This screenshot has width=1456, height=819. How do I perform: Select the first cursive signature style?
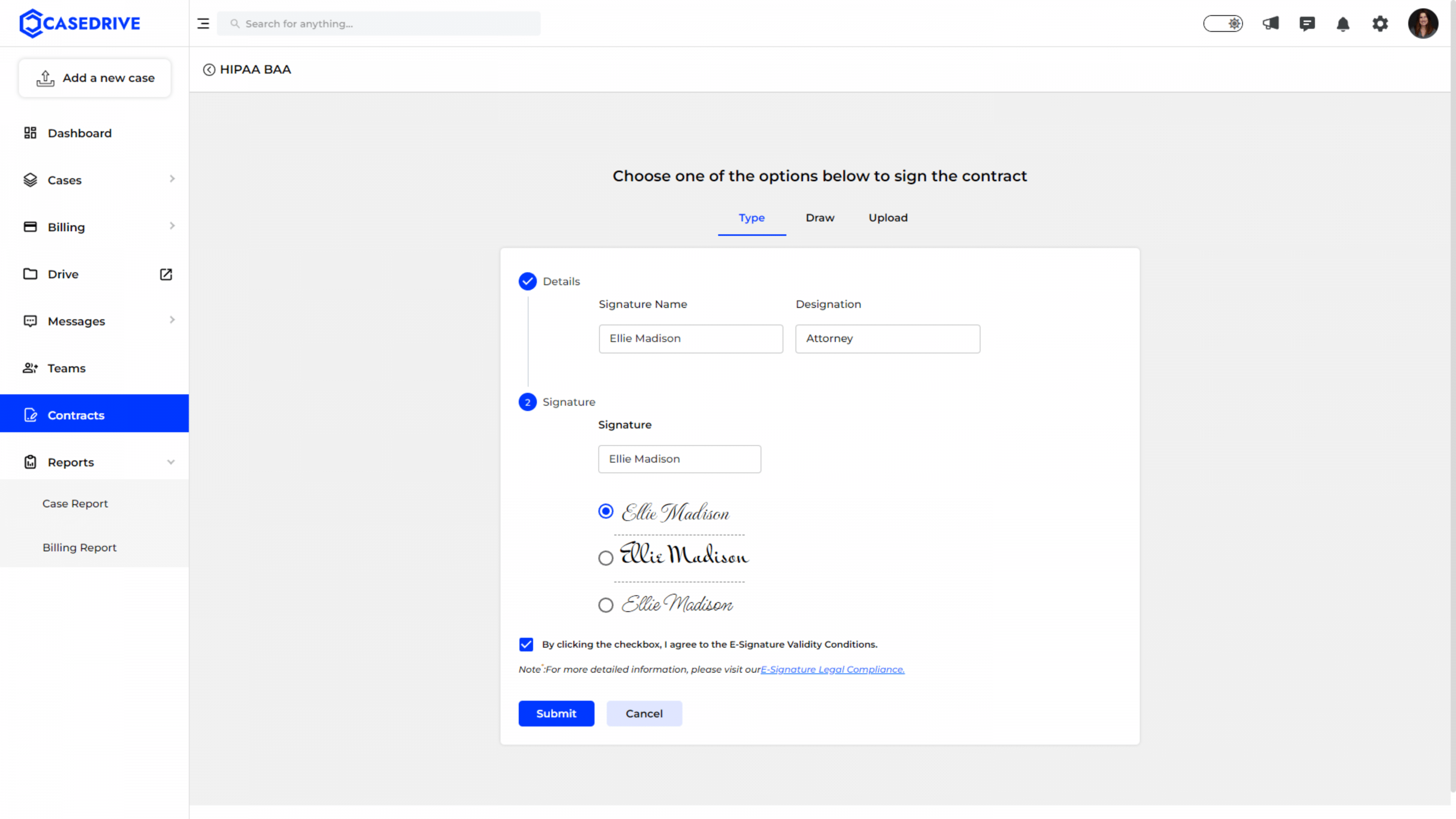605,512
